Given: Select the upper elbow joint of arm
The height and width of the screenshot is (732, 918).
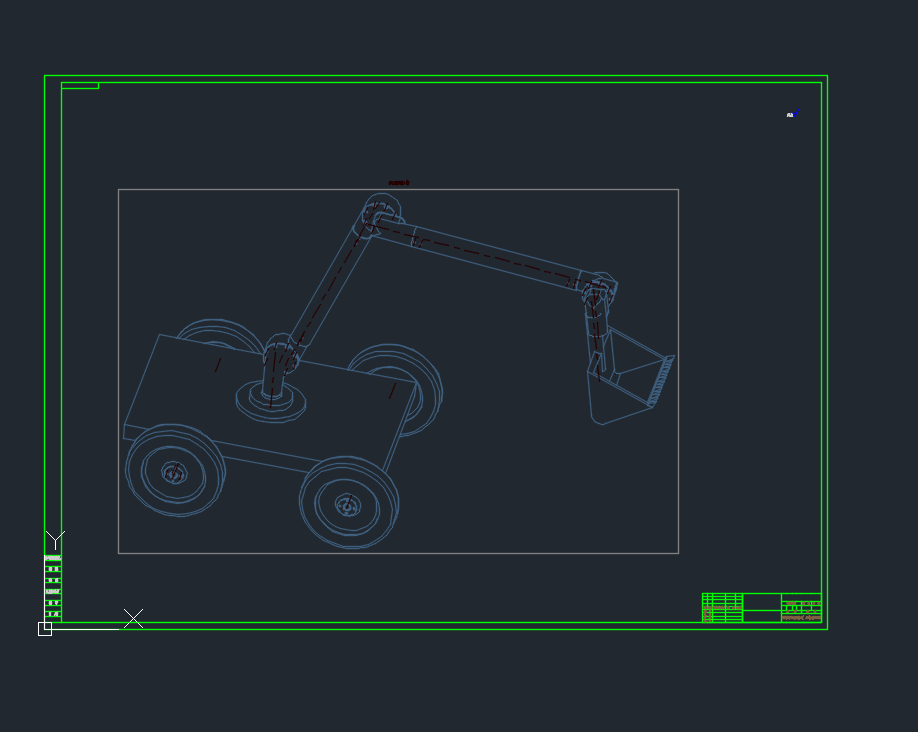Looking at the screenshot, I should point(379,216).
